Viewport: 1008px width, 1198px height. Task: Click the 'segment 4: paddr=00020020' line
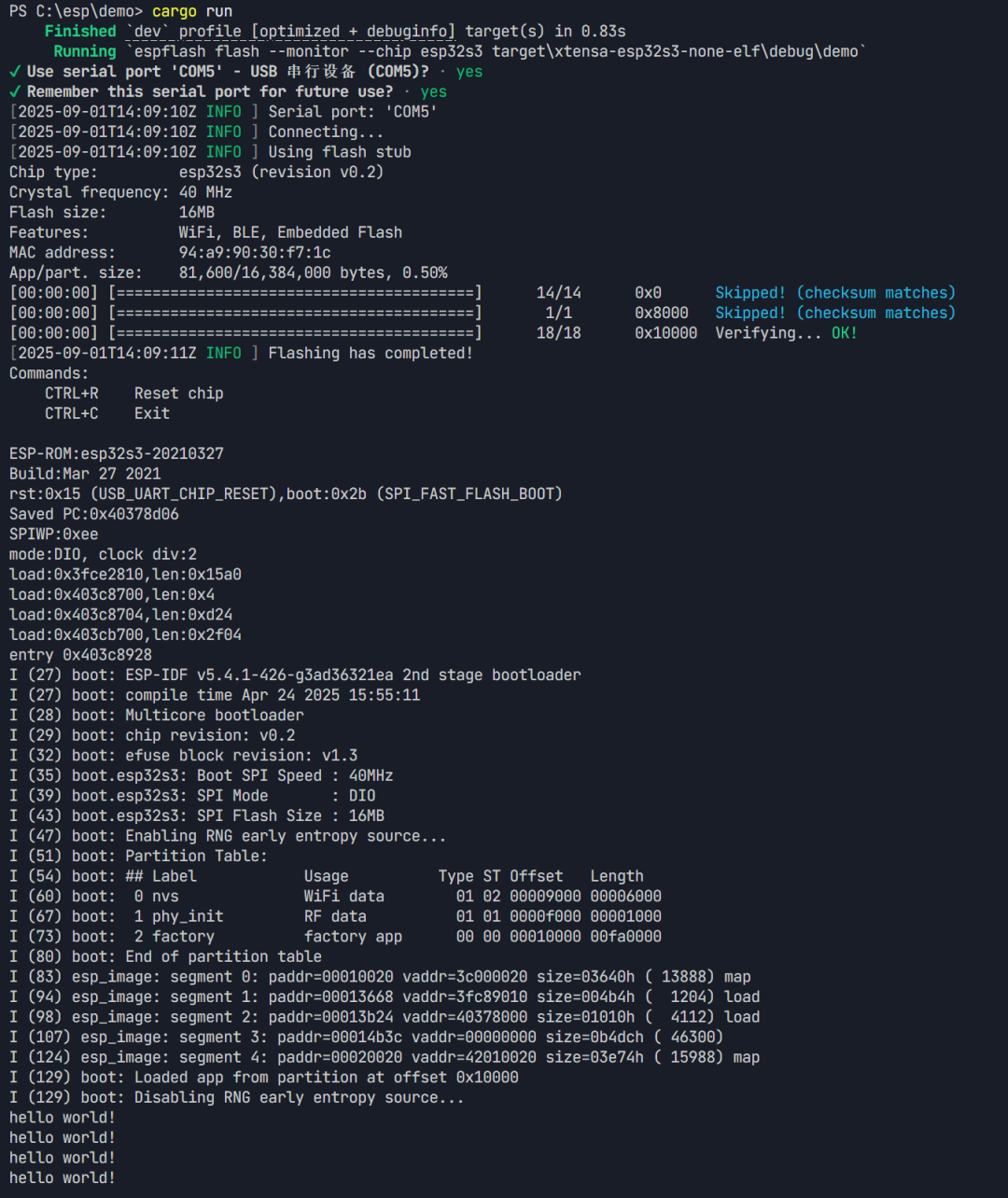[385, 1058]
